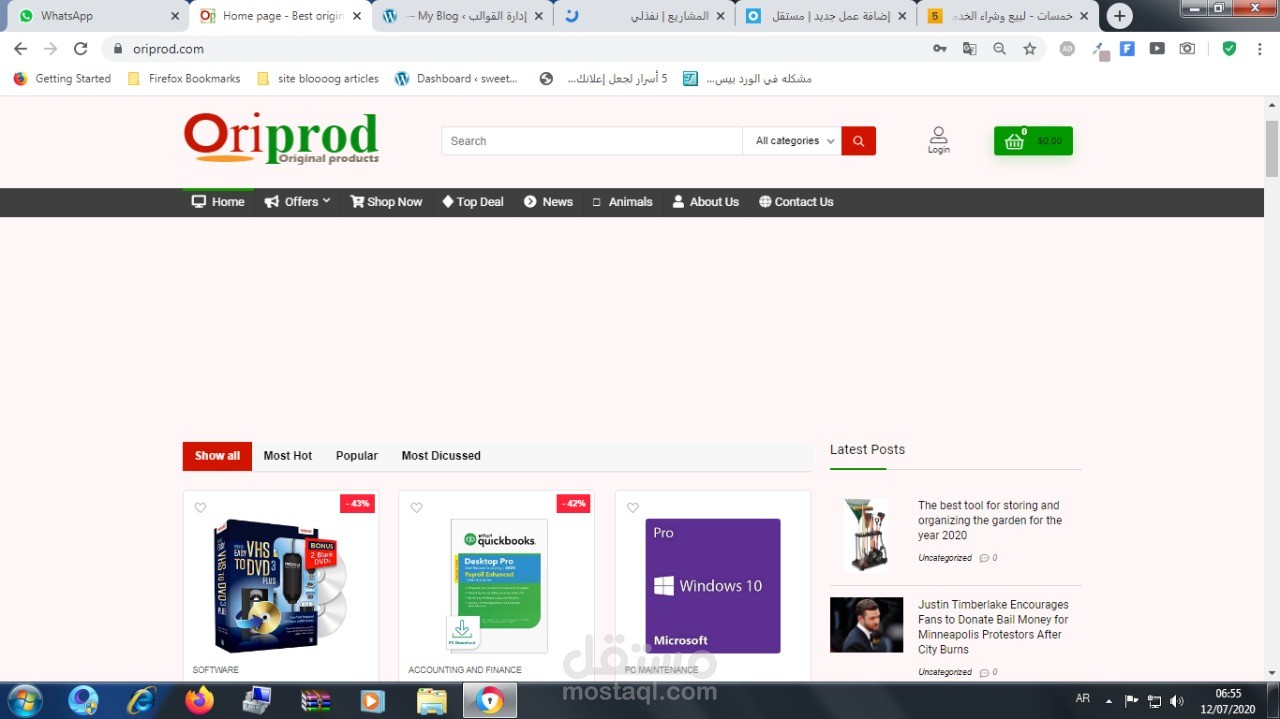Reload the oriprod.com page

tap(81, 48)
